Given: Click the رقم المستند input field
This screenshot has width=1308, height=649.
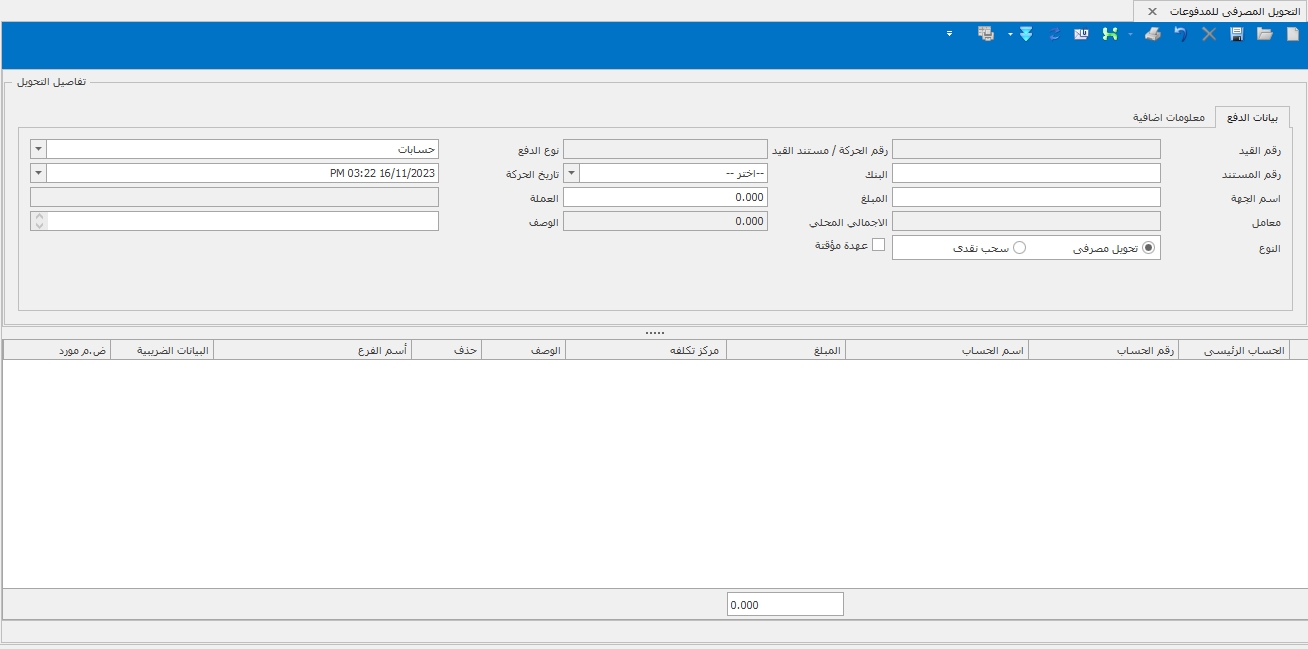Looking at the screenshot, I should [1026, 173].
